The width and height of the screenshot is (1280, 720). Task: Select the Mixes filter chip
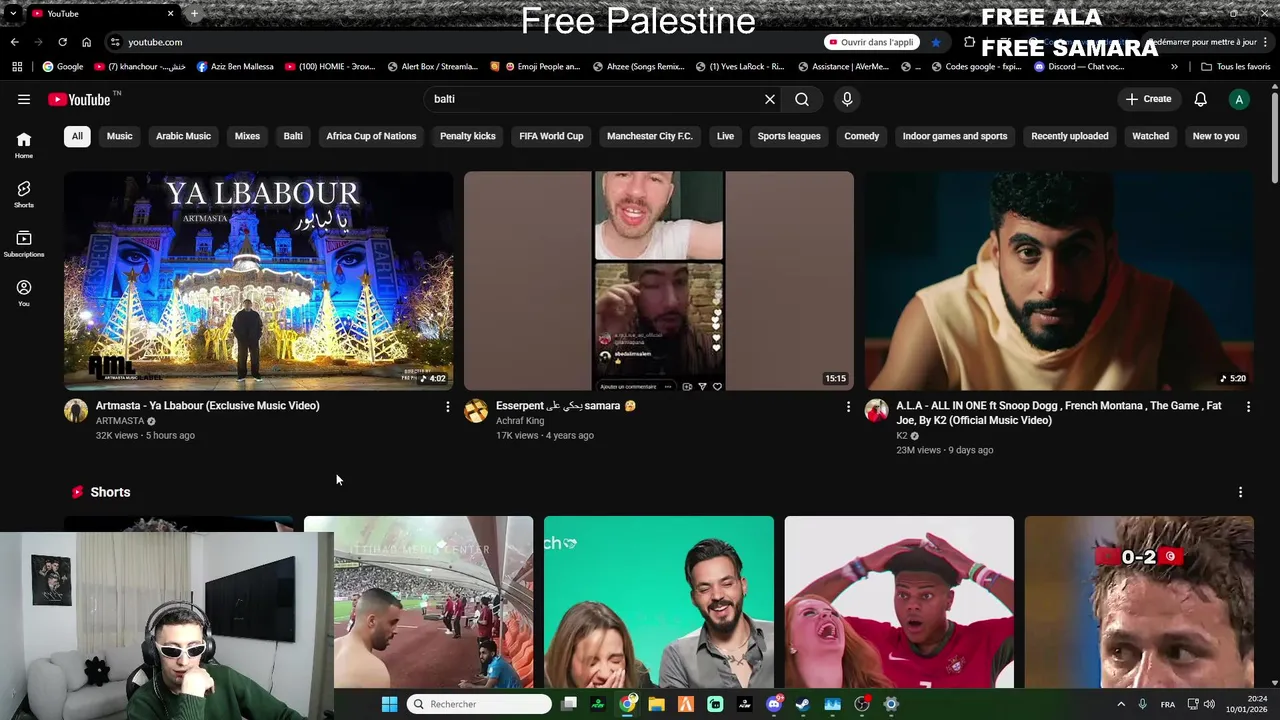(247, 136)
